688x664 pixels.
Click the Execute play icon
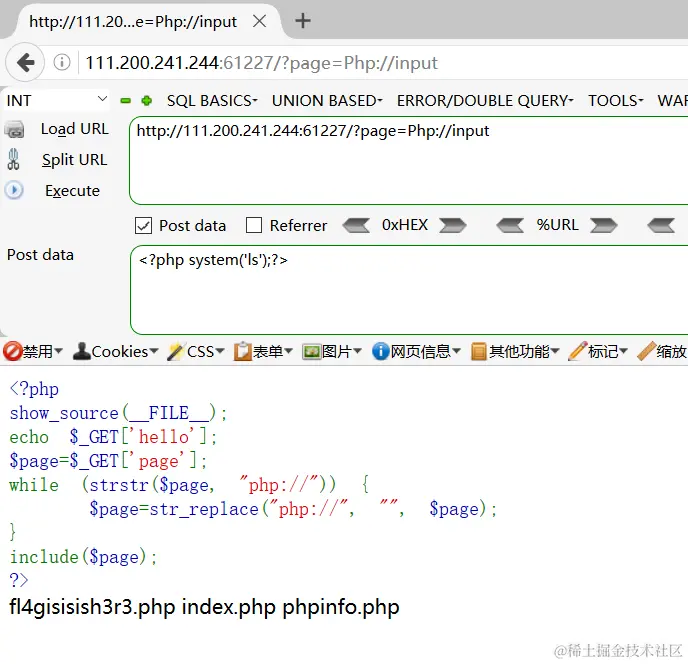pos(14,190)
